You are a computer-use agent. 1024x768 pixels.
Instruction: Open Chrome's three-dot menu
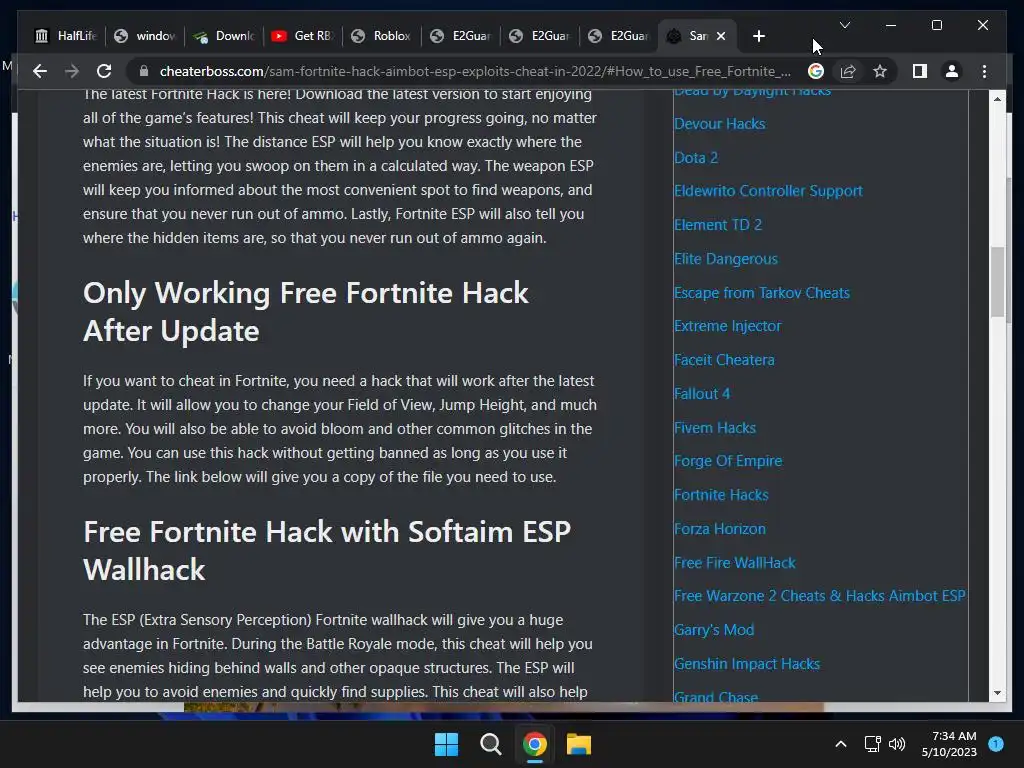pos(984,71)
